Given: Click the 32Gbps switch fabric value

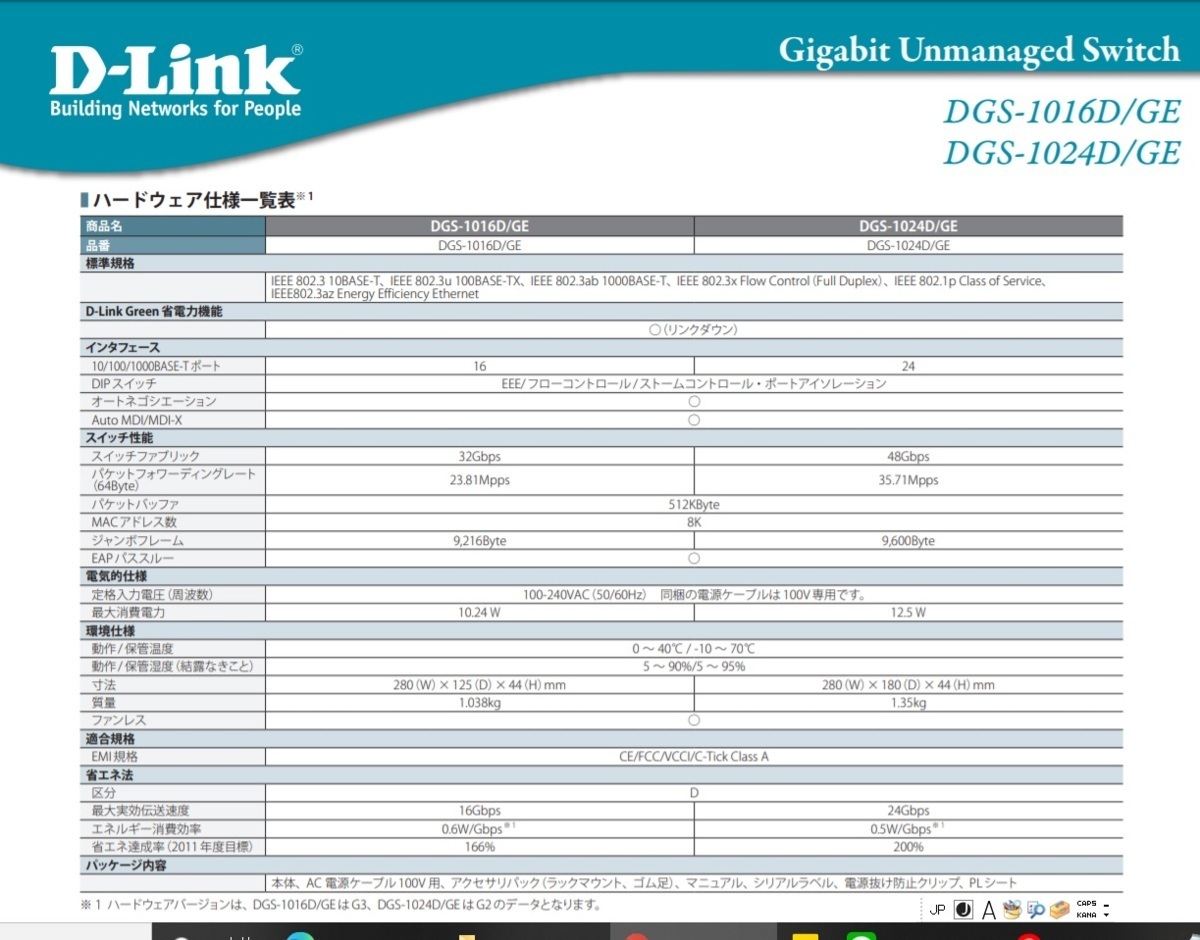Looking at the screenshot, I should tap(479, 457).
